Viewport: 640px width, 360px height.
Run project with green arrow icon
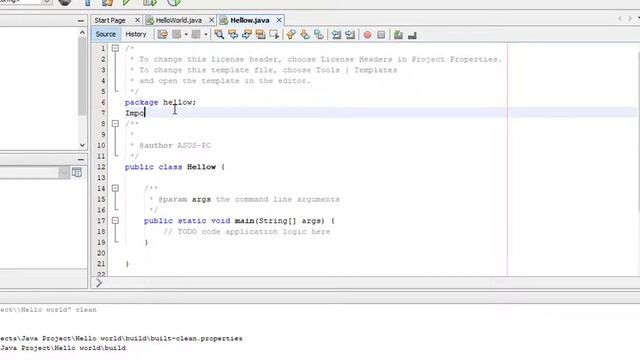click(x=127, y=2)
